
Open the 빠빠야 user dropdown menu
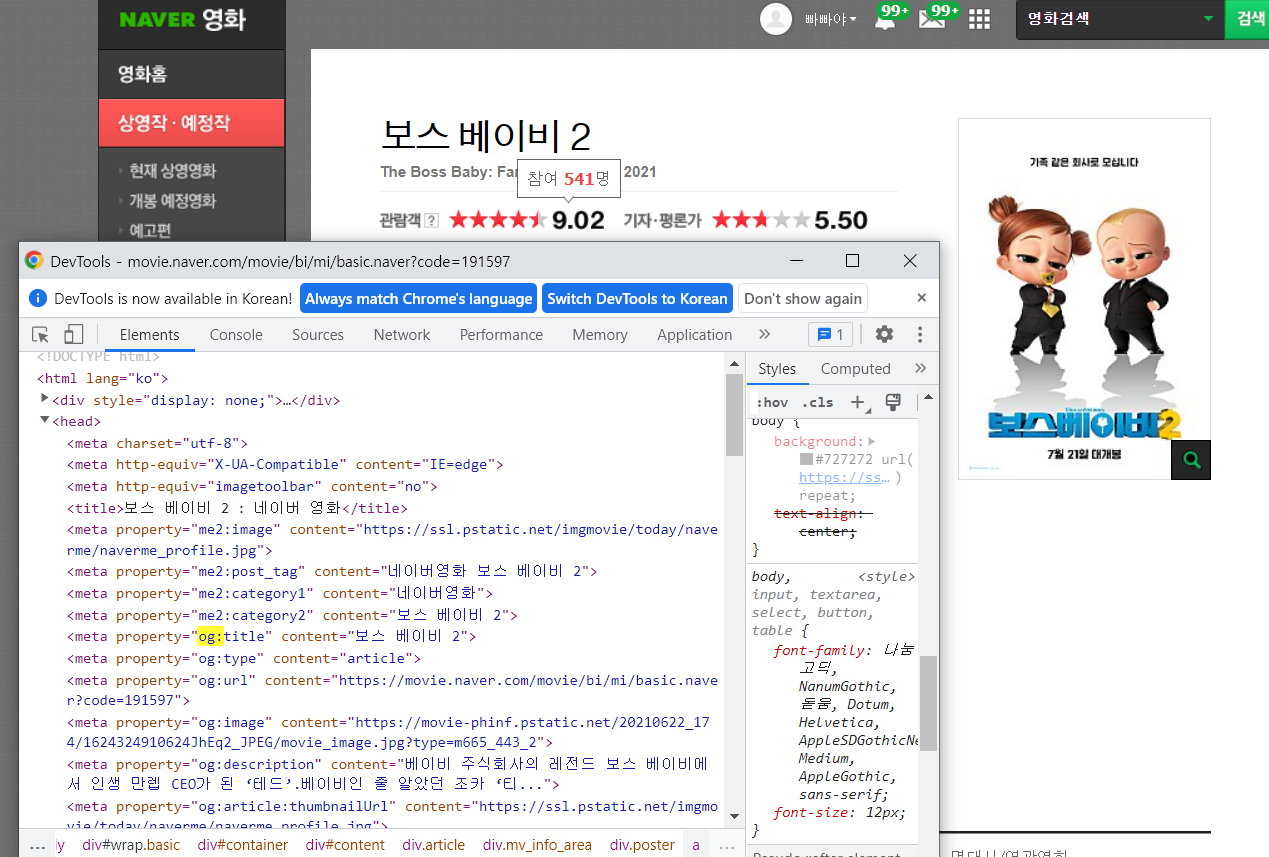[831, 19]
